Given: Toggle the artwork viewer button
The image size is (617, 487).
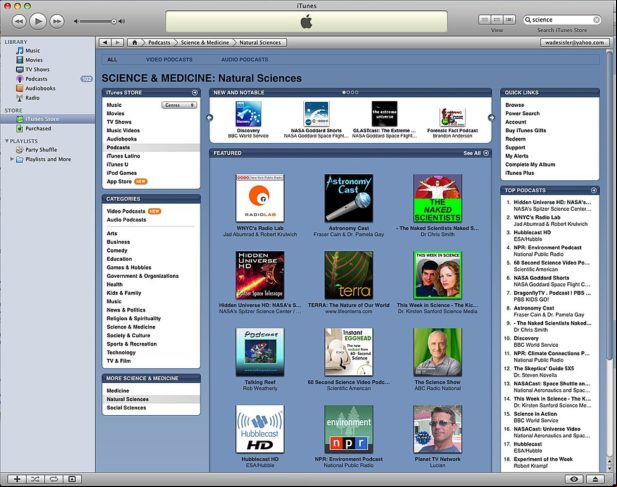Looking at the screenshot, I should pyautogui.click(x=72, y=479).
